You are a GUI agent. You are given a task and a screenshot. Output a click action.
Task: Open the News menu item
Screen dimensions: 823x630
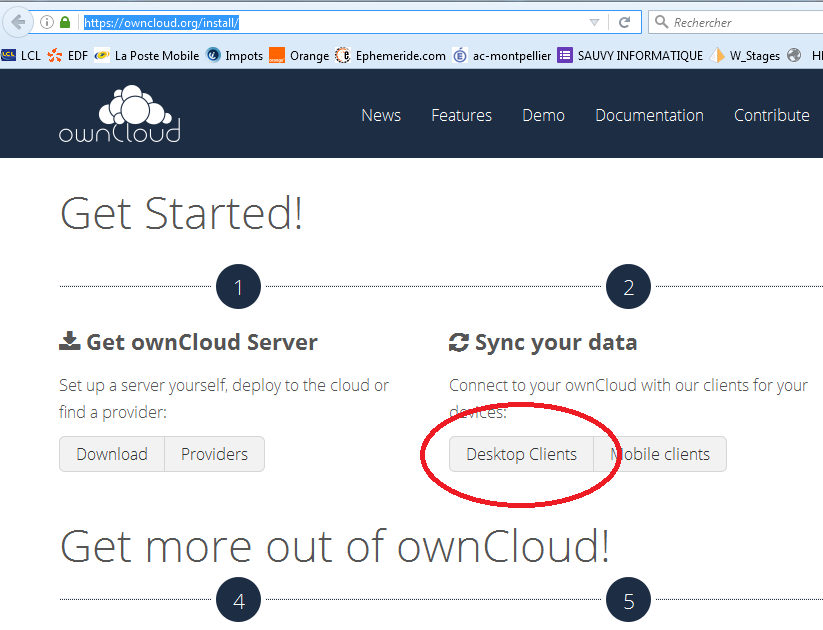(x=381, y=115)
